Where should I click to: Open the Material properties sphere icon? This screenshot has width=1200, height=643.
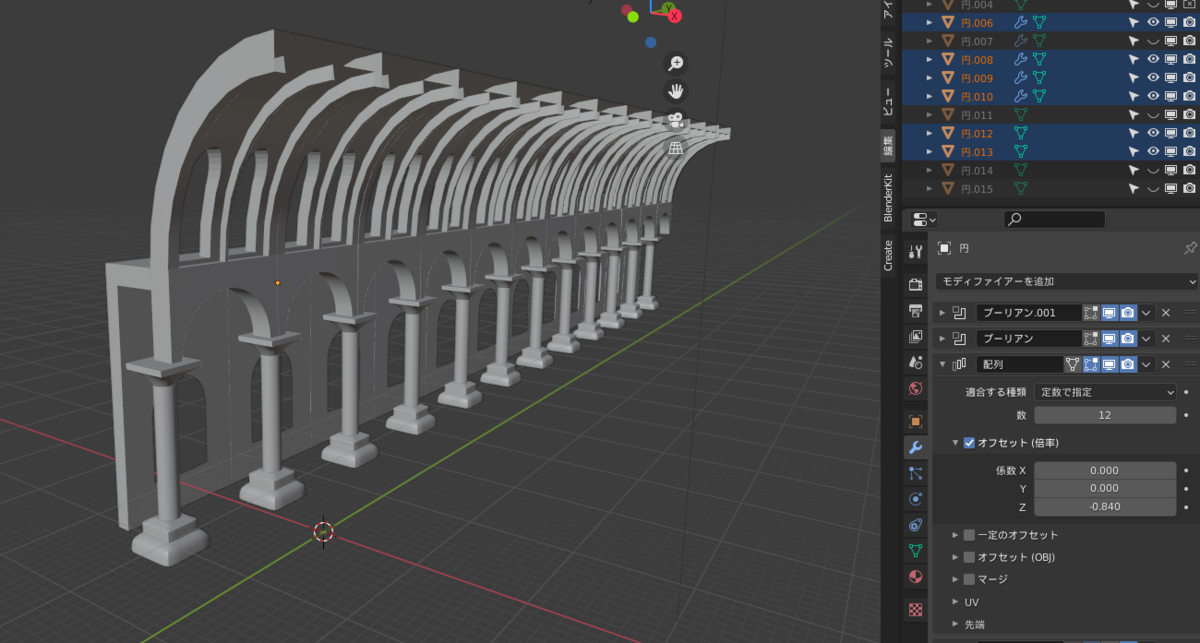pyautogui.click(x=915, y=577)
